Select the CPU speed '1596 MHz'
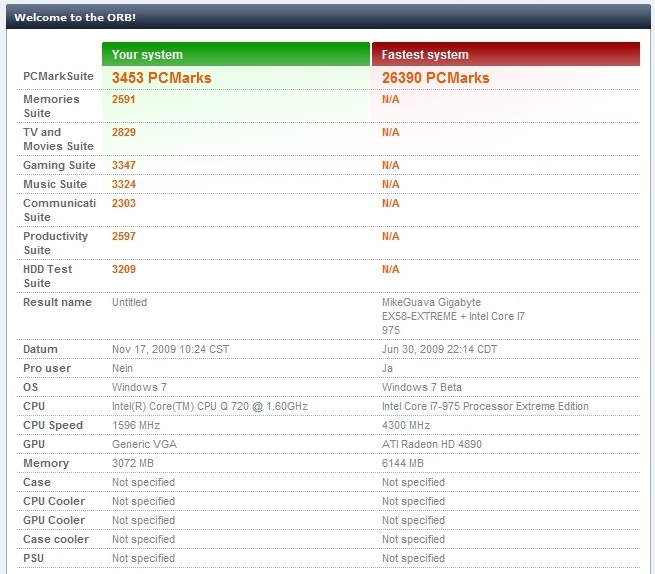655x574 pixels. click(136, 425)
